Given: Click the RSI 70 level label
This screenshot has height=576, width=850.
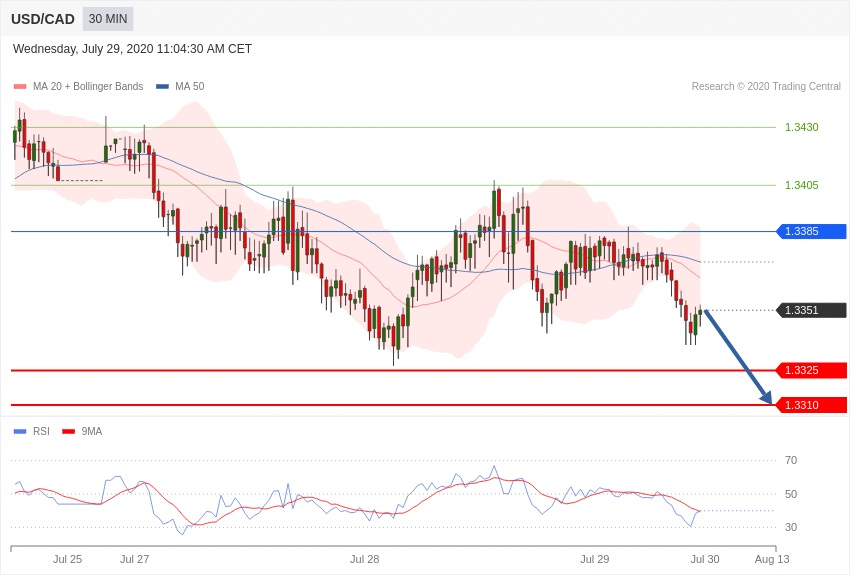Looking at the screenshot, I should (x=791, y=461).
